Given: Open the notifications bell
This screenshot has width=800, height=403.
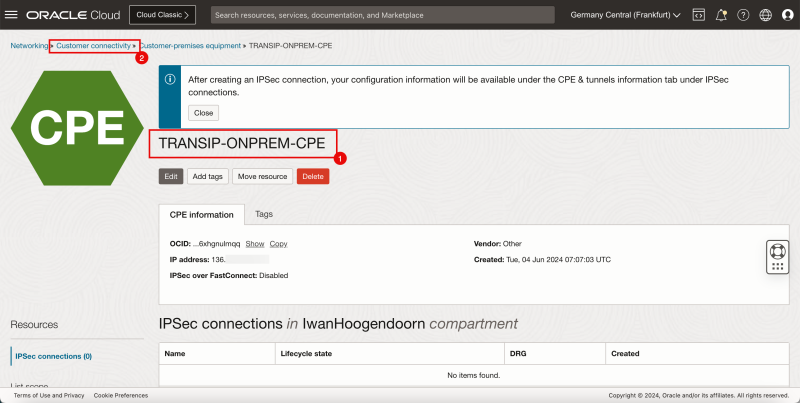Looking at the screenshot, I should pos(720,15).
